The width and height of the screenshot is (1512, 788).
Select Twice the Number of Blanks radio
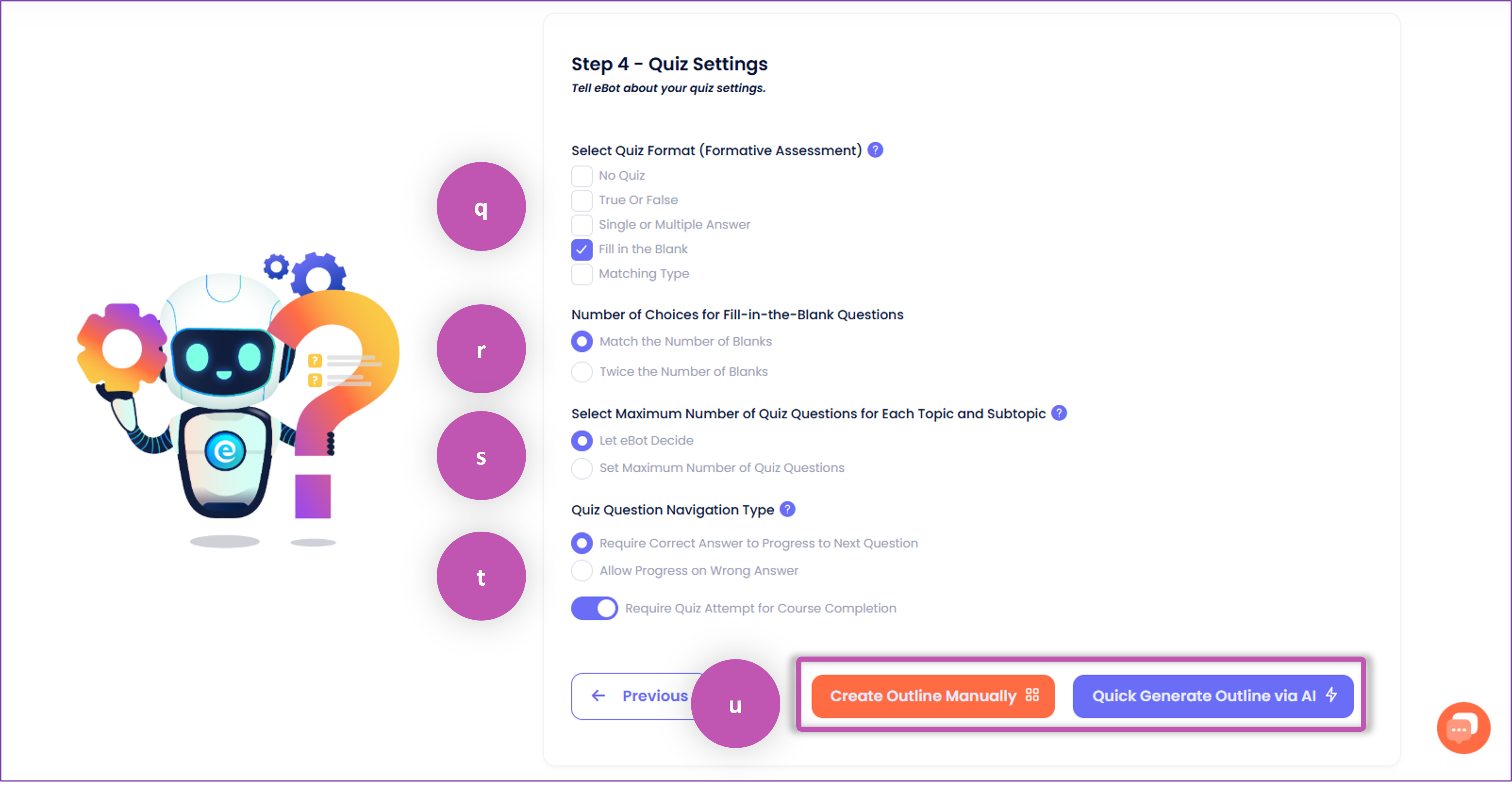pyautogui.click(x=582, y=371)
